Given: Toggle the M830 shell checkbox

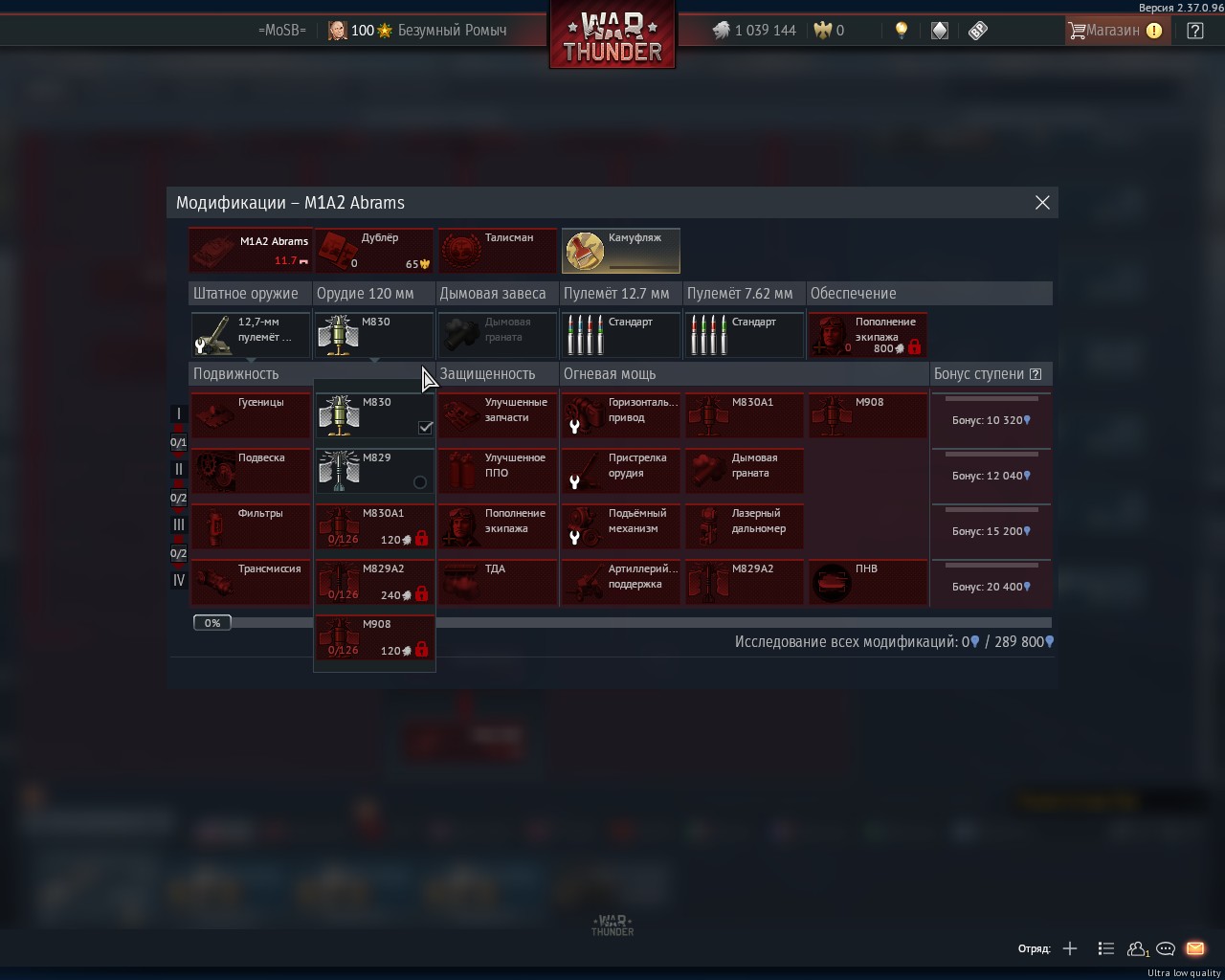Looking at the screenshot, I should coord(425,428).
